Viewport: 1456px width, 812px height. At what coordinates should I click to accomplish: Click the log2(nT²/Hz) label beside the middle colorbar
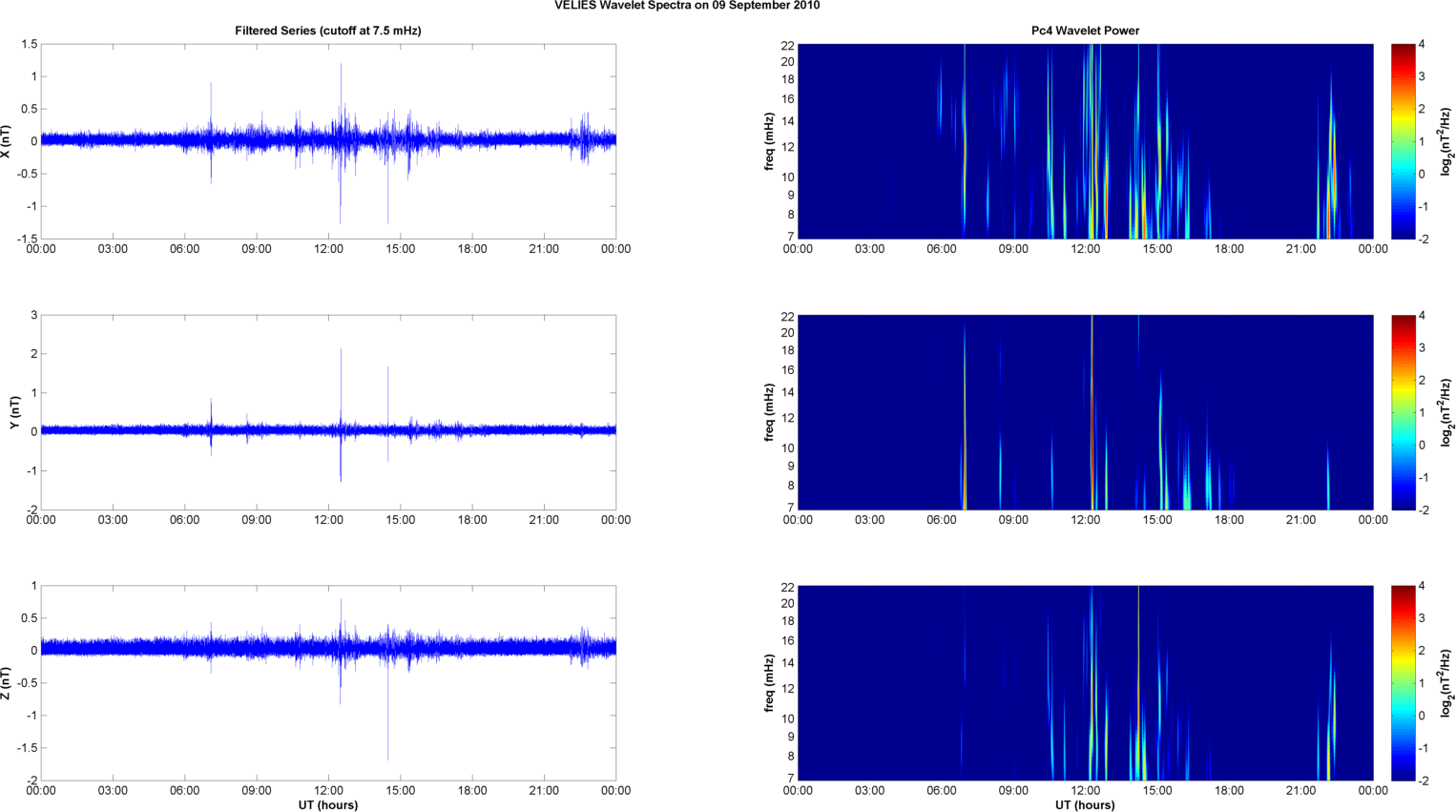[1446, 412]
